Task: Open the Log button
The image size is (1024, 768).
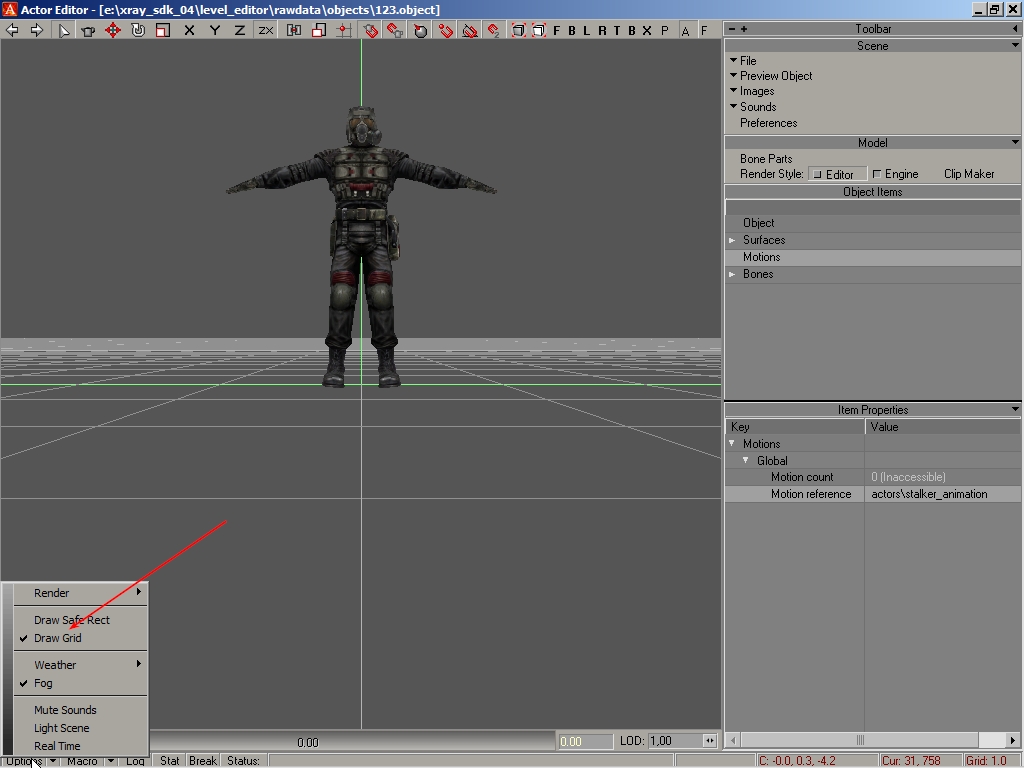Action: (x=135, y=761)
